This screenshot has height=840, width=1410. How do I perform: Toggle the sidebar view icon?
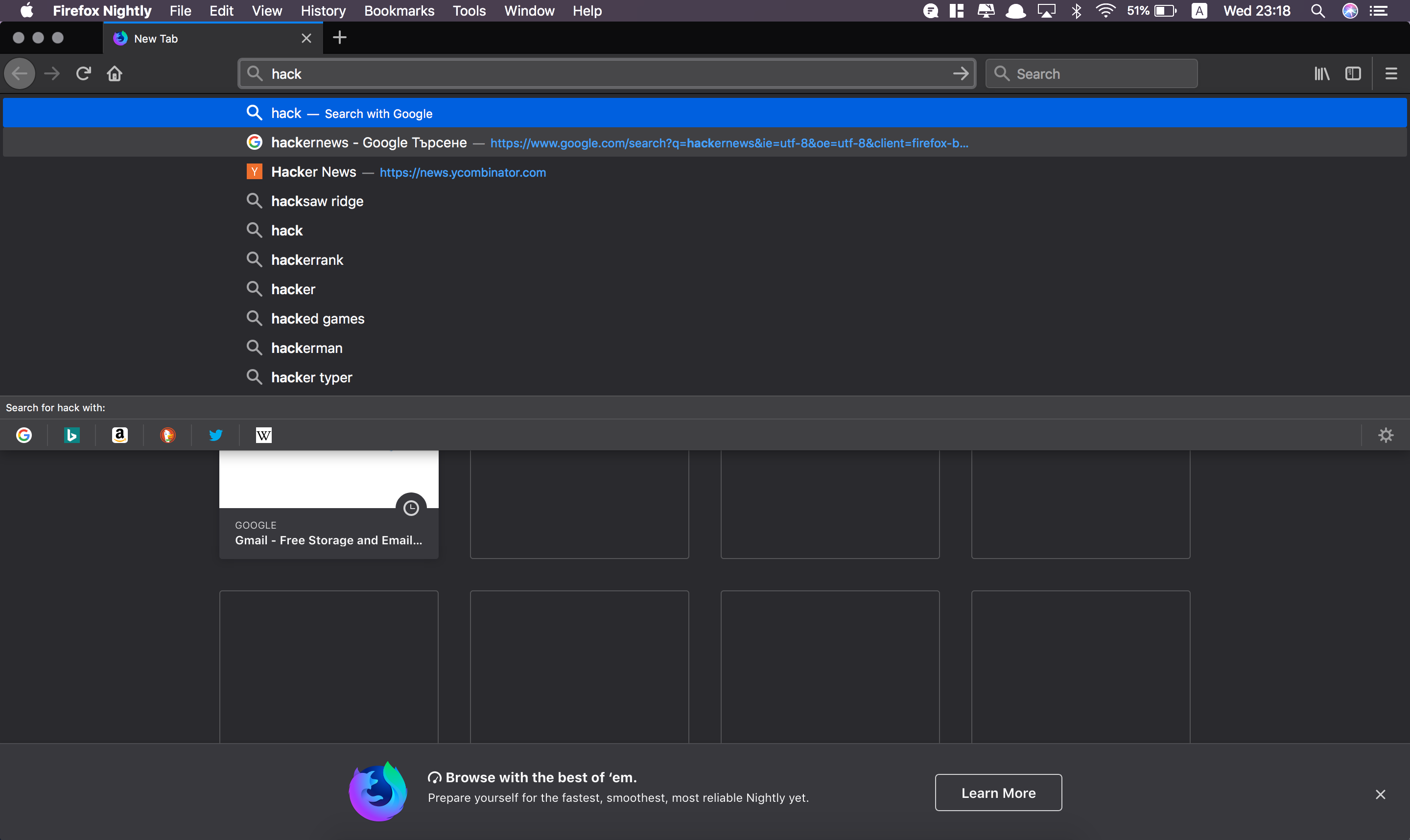[1353, 73]
